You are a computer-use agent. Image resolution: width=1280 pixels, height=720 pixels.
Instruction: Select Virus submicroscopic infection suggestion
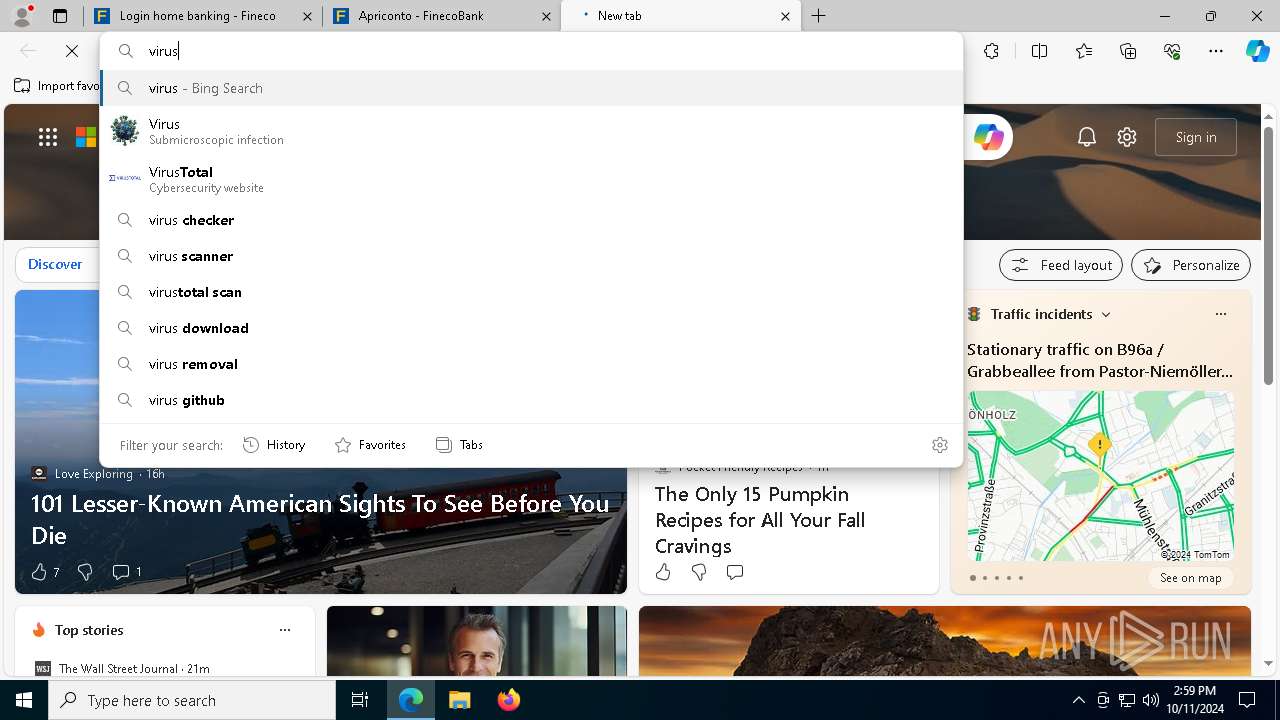click(531, 131)
